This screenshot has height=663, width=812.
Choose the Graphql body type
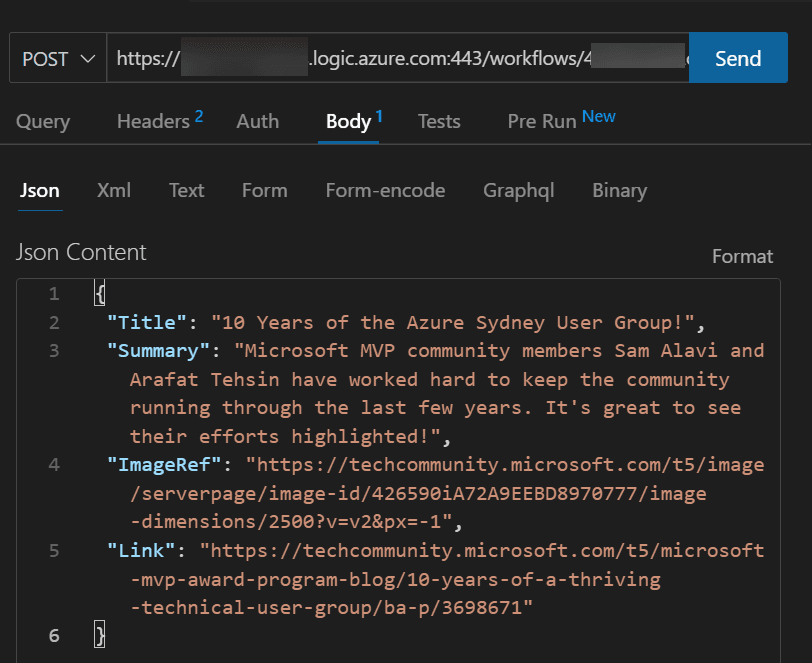(x=518, y=191)
